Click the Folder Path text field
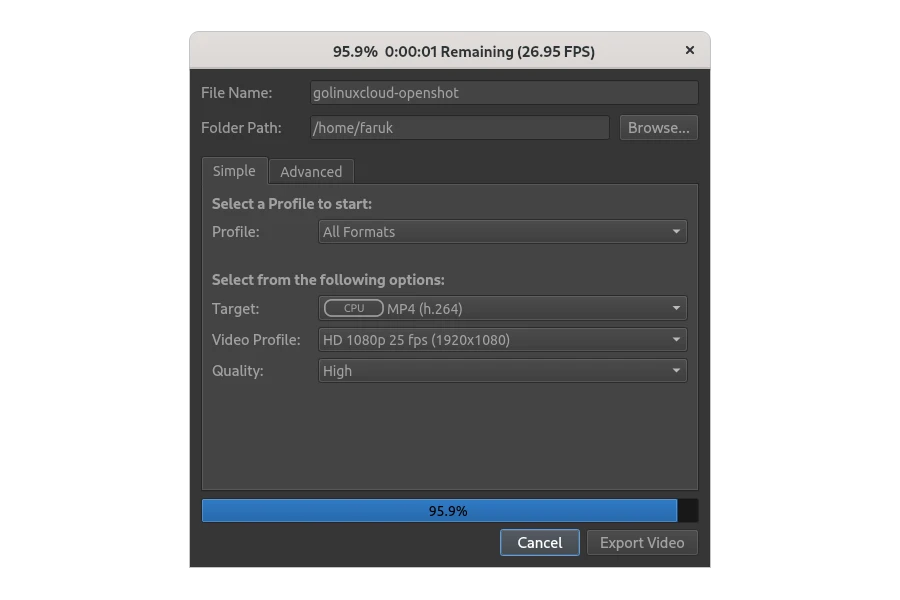 tap(459, 128)
